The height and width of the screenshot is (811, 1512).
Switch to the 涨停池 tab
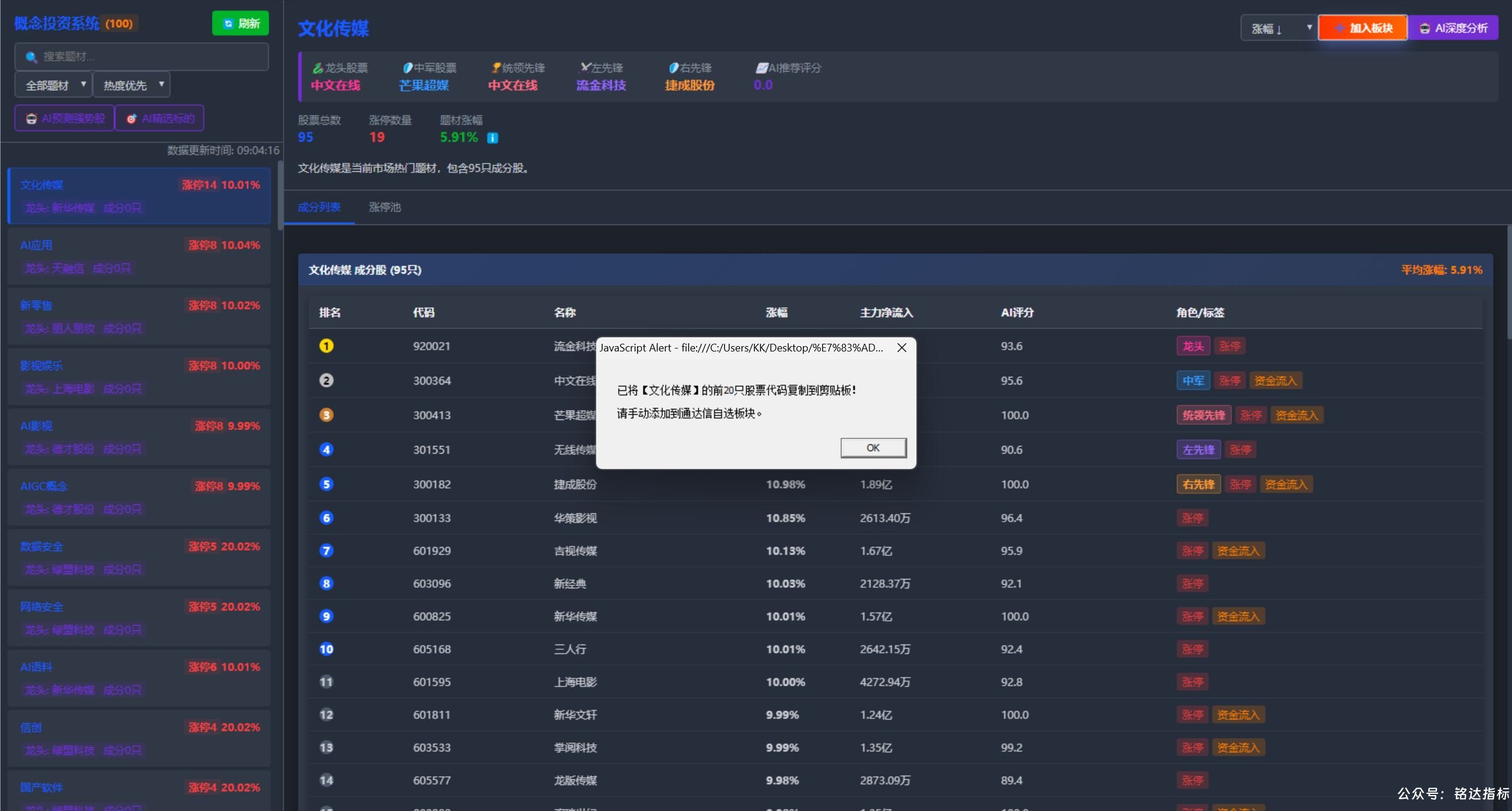click(x=385, y=207)
